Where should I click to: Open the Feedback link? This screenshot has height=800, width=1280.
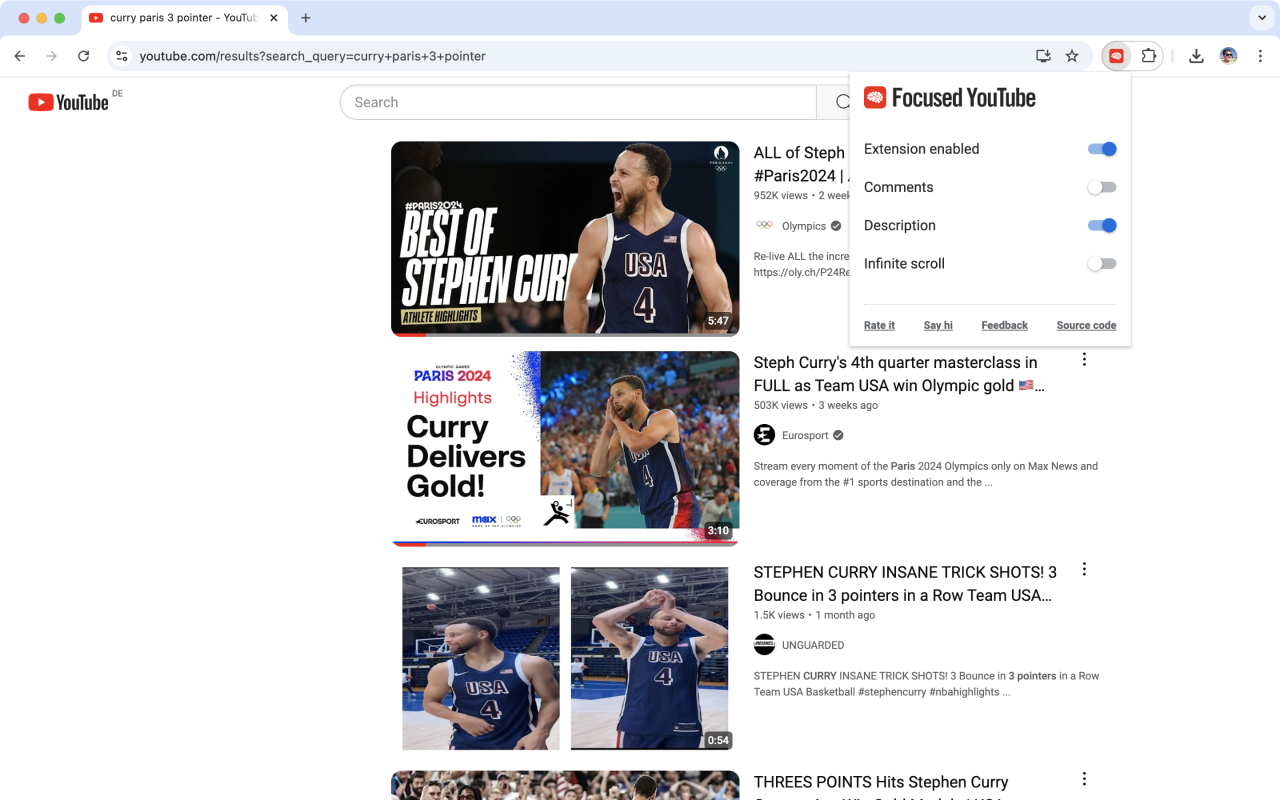(1004, 325)
